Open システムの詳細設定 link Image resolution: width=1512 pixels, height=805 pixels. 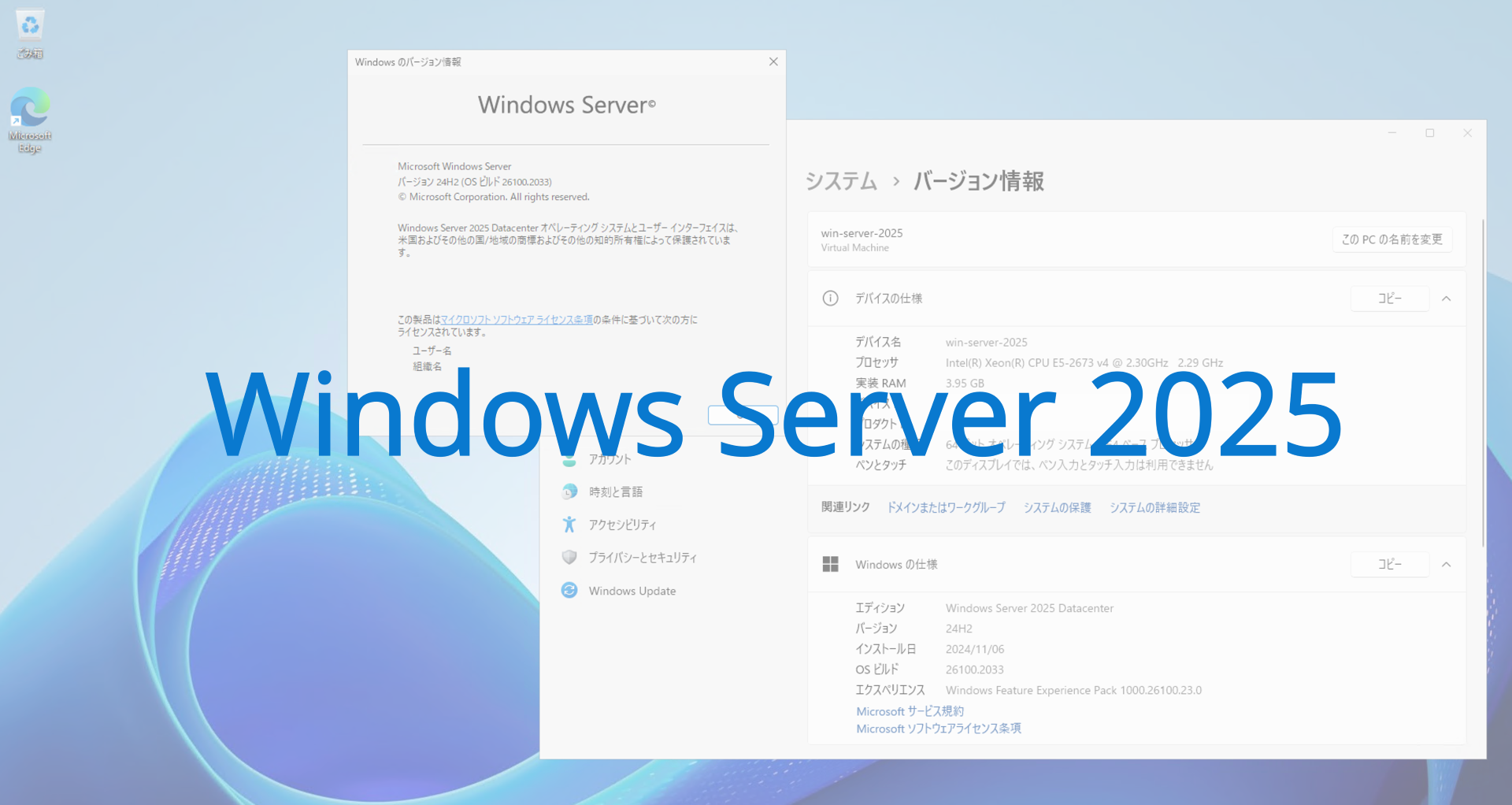1155,507
